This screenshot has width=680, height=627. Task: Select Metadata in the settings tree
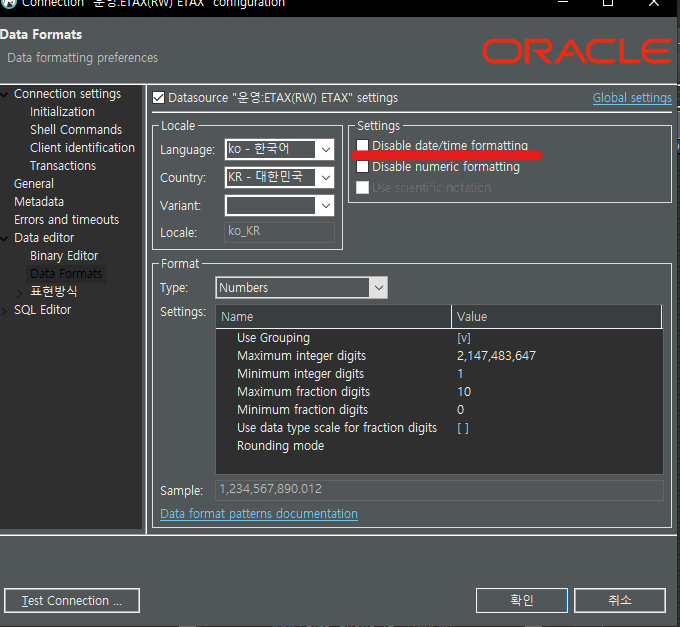(39, 202)
